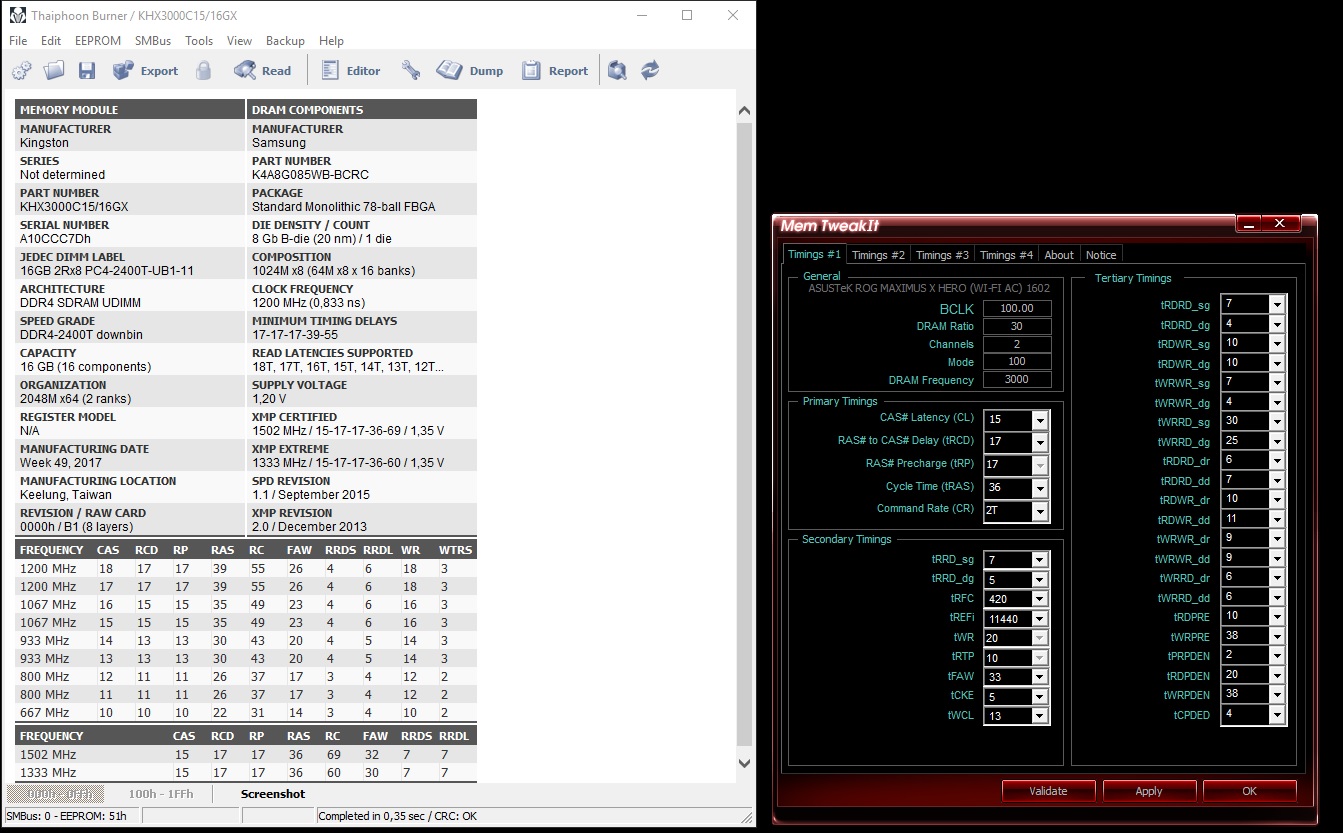Switch to Timings #2 tab in Mem TweakIt

878,255
